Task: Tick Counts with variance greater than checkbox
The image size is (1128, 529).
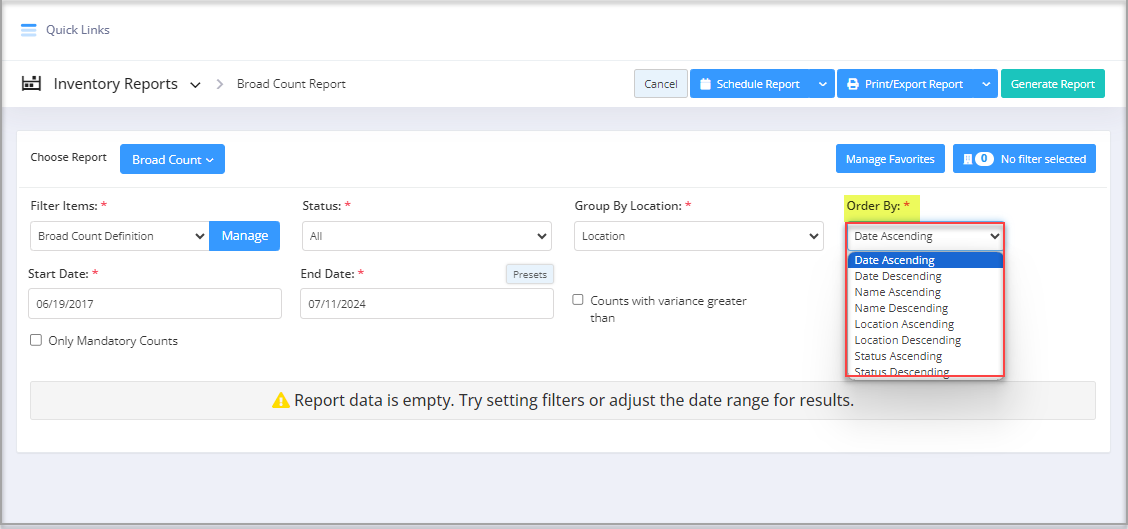Action: pos(578,300)
